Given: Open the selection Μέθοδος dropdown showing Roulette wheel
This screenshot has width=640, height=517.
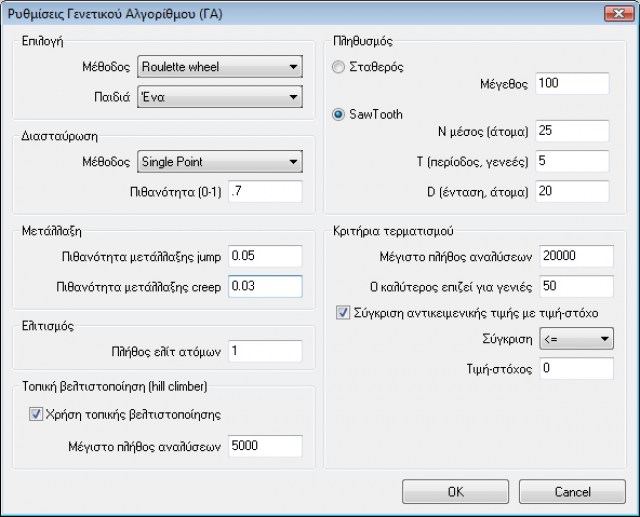Looking at the screenshot, I should click(219, 68).
